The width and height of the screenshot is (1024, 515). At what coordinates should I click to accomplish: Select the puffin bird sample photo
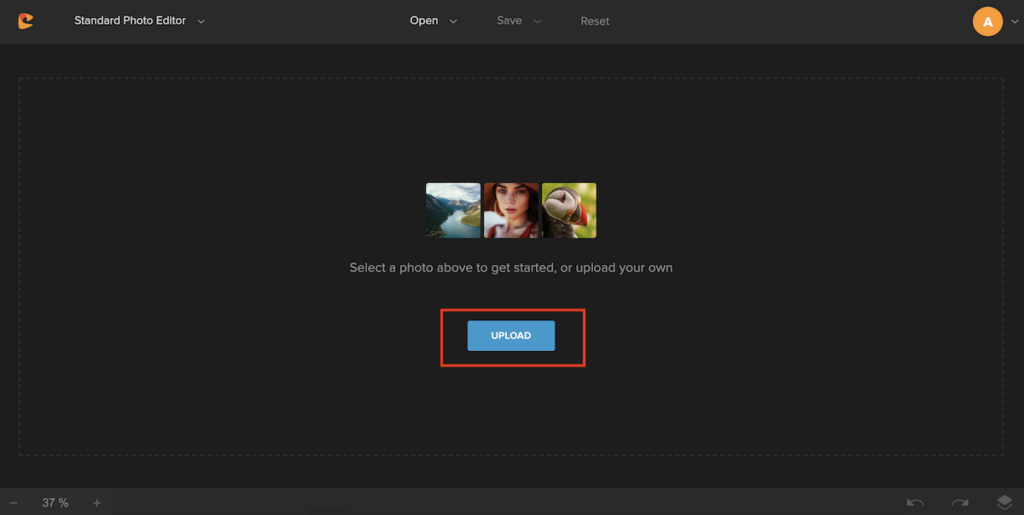(569, 210)
